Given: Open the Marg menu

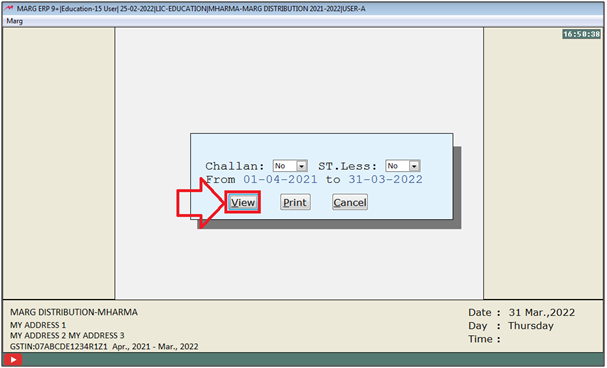Looking at the screenshot, I should click(x=15, y=21).
